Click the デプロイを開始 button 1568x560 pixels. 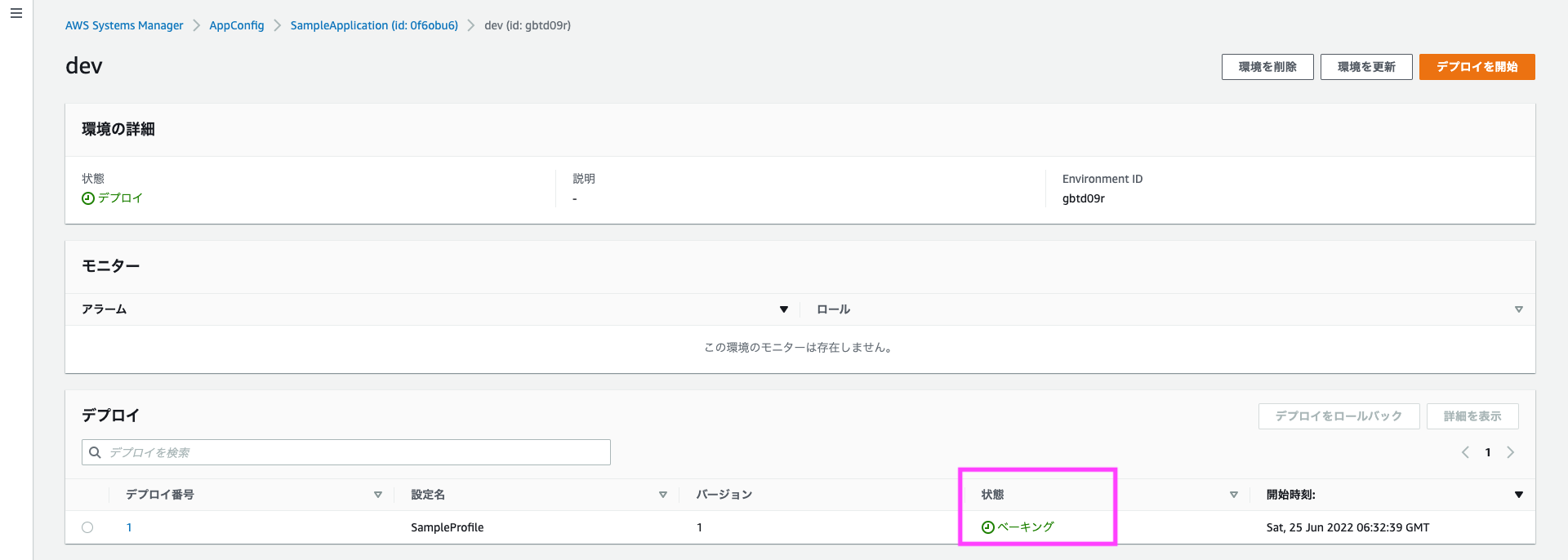pyautogui.click(x=1477, y=67)
